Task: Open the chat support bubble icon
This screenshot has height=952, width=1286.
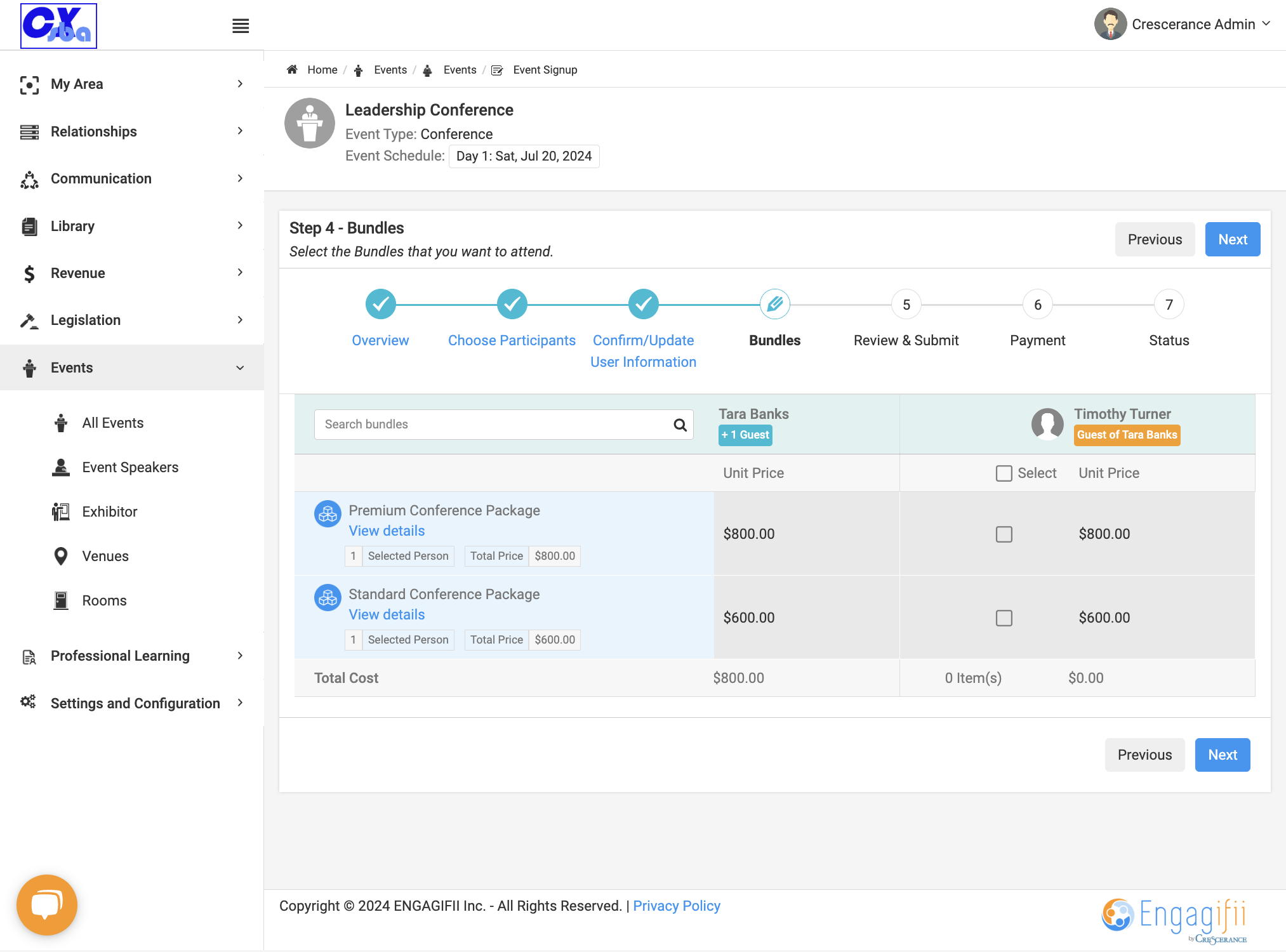Action: [x=47, y=904]
